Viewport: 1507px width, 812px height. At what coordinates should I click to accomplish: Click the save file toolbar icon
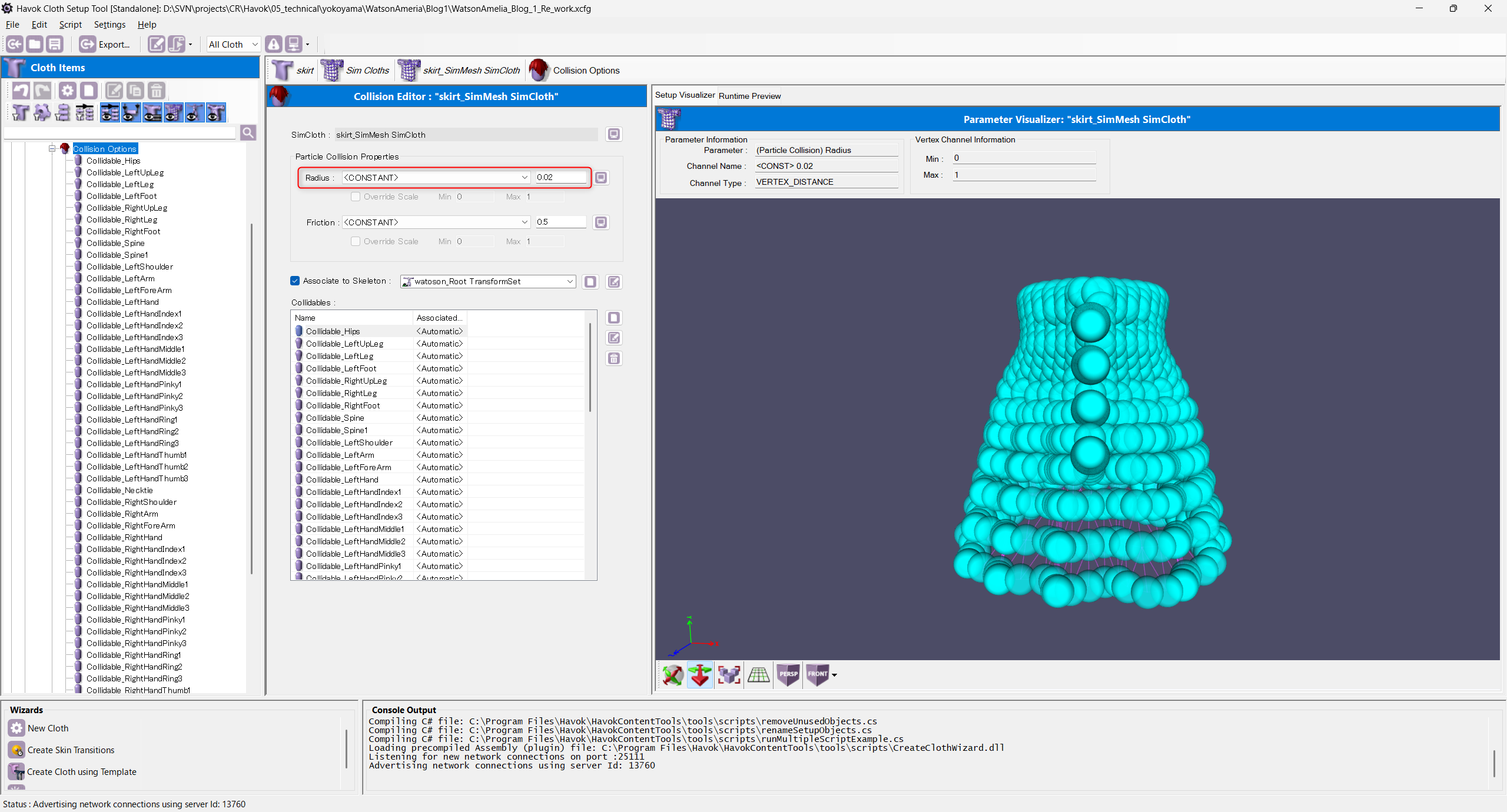(55, 44)
